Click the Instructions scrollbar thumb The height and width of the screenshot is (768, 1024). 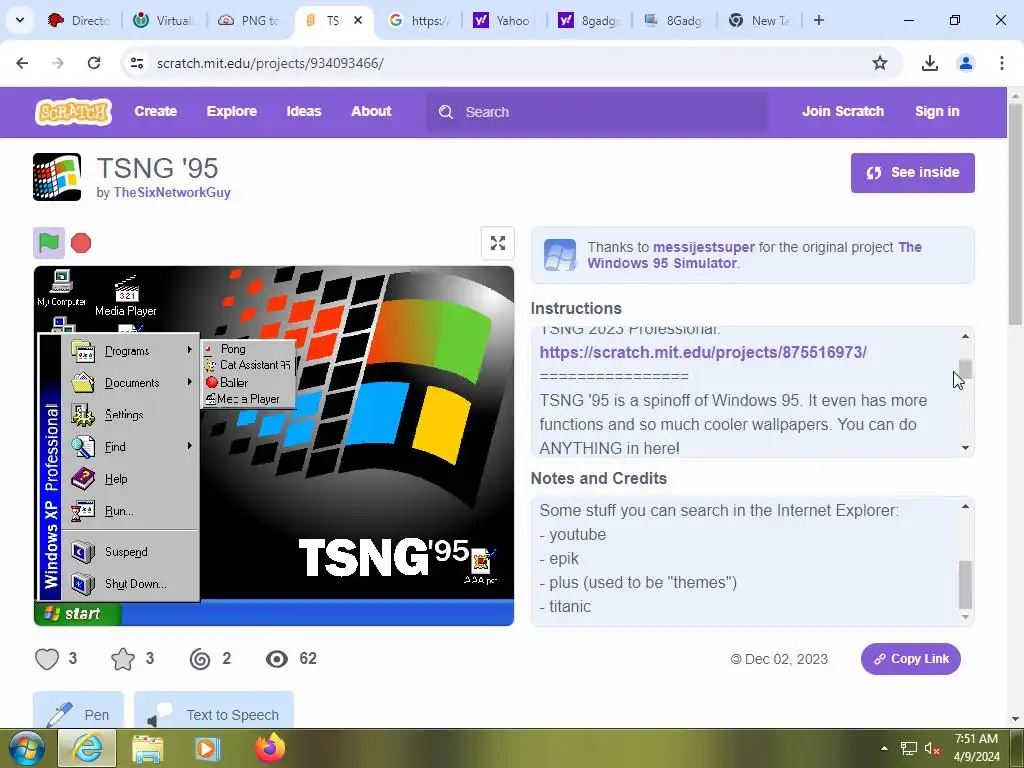point(965,369)
